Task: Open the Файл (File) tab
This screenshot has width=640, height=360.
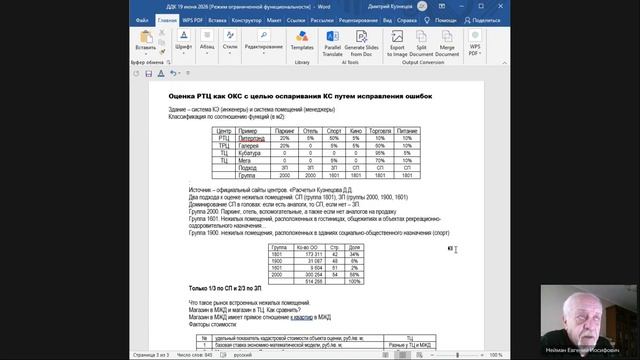Action: coord(142,20)
